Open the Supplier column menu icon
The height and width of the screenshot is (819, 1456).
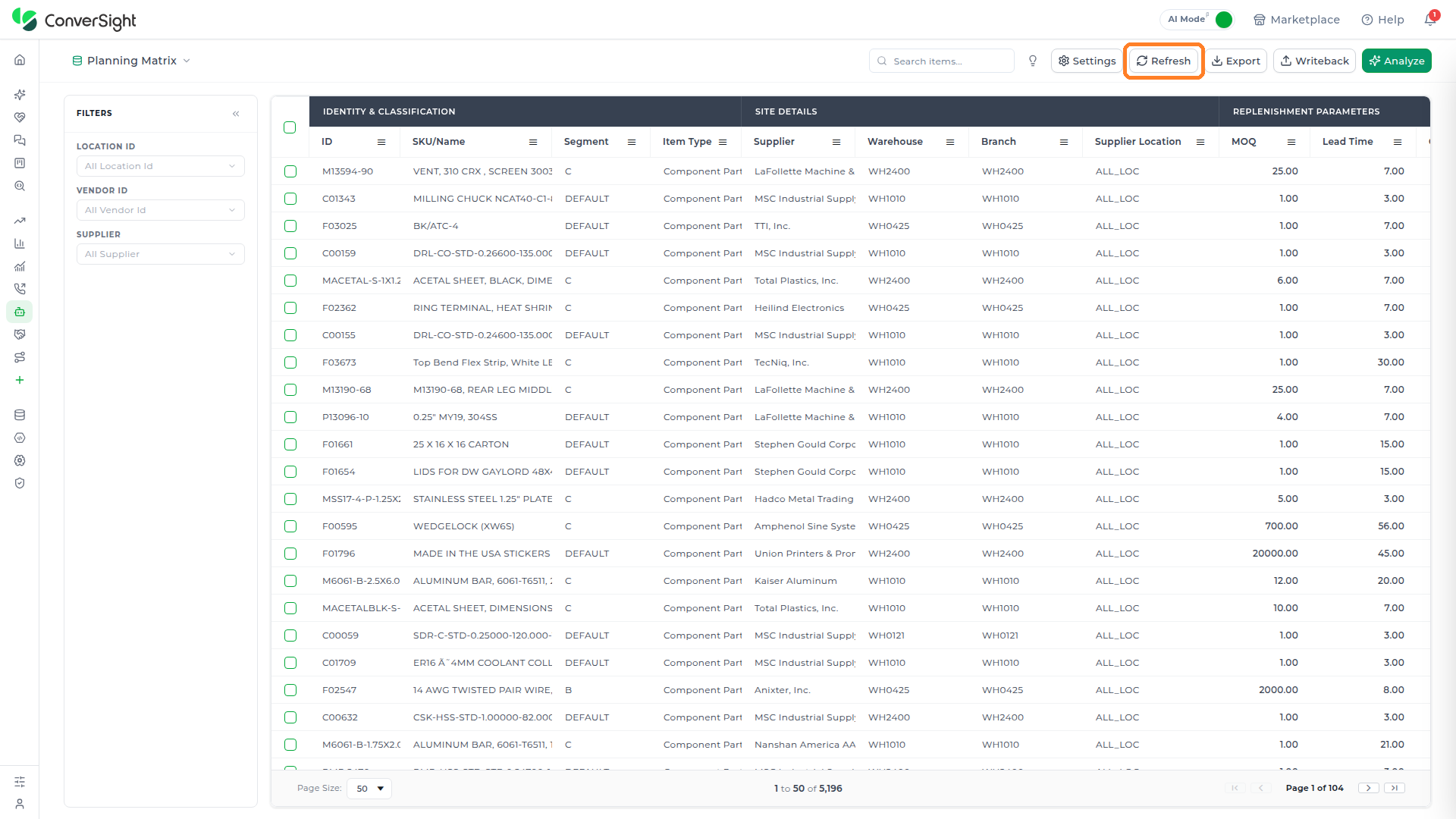tap(836, 142)
